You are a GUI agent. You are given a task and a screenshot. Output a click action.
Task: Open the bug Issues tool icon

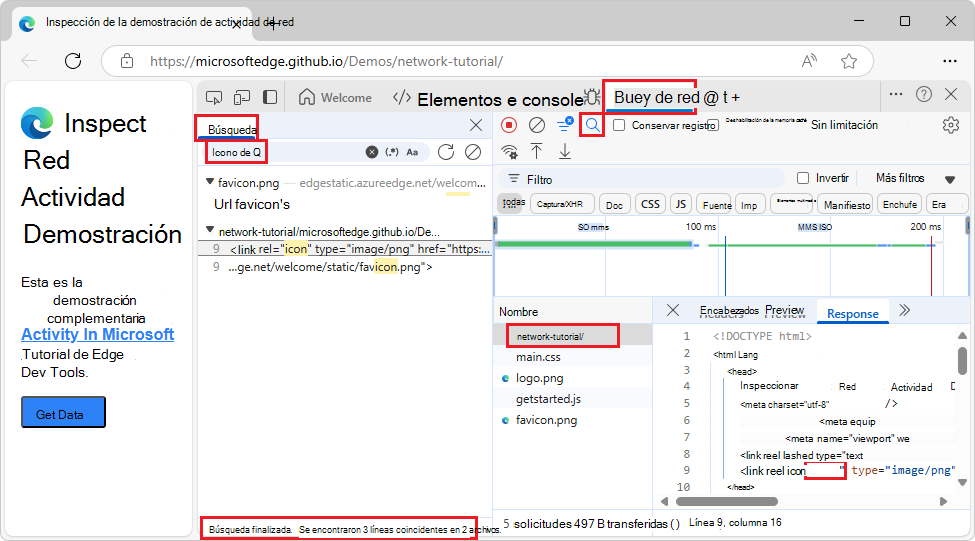tap(591, 98)
